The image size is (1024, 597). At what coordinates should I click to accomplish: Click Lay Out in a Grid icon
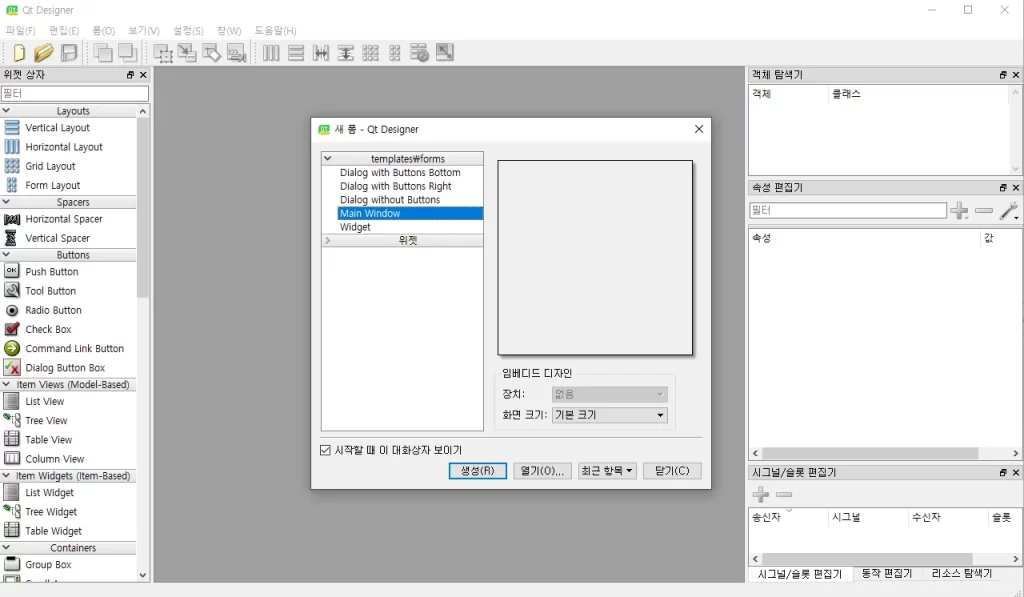[370, 53]
